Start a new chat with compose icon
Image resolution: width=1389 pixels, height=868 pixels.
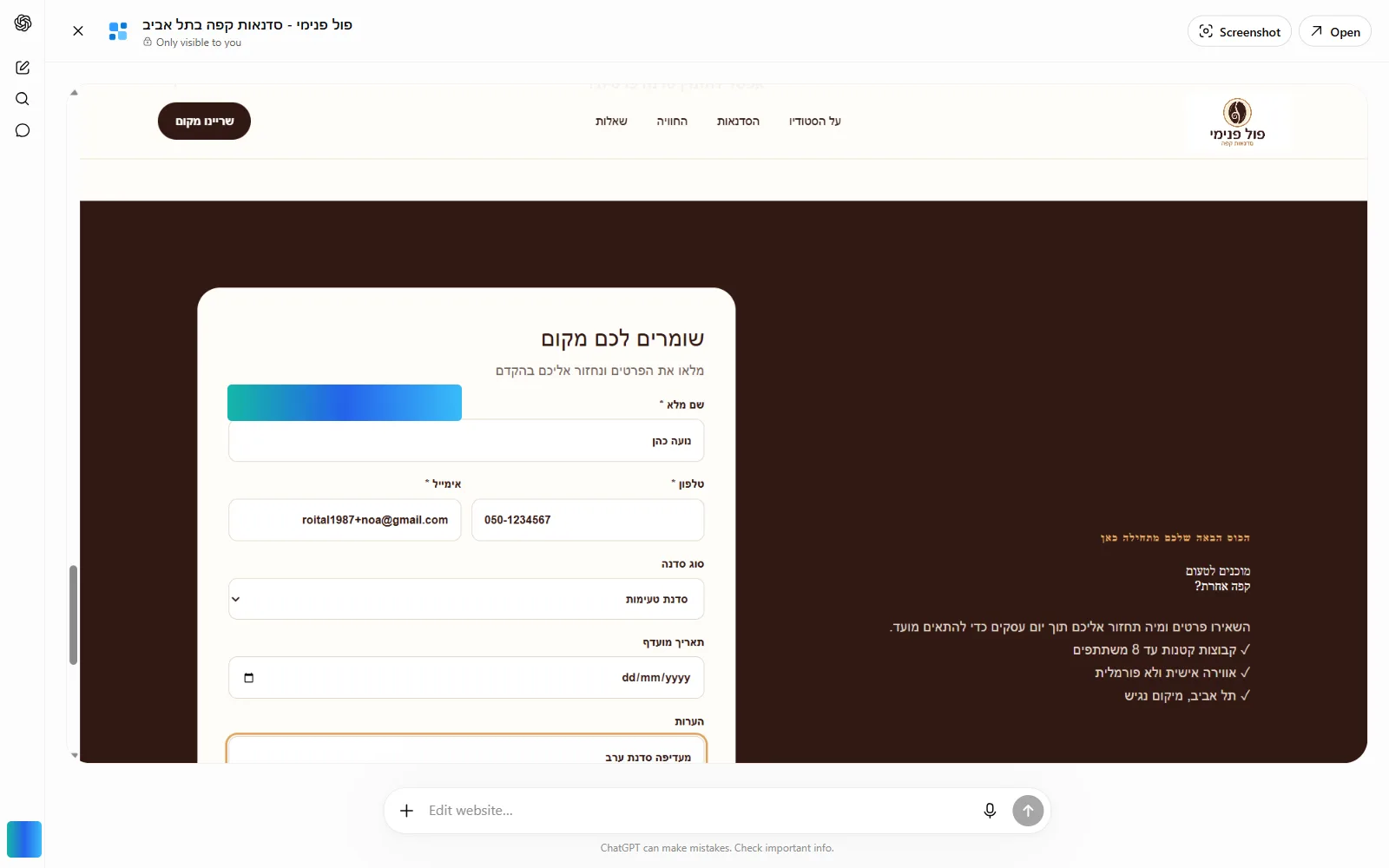(x=23, y=68)
